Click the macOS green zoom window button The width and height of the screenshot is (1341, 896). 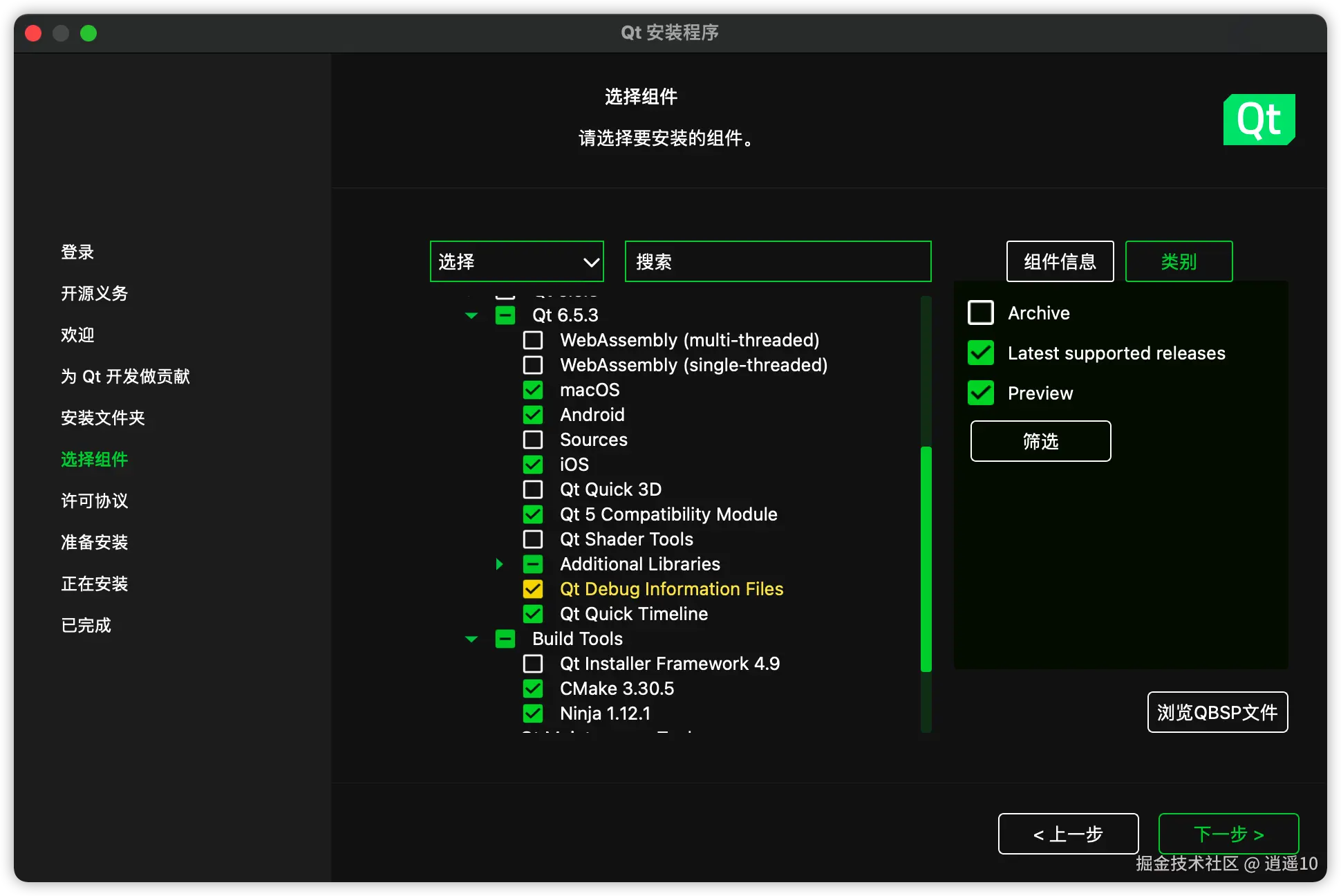(88, 33)
